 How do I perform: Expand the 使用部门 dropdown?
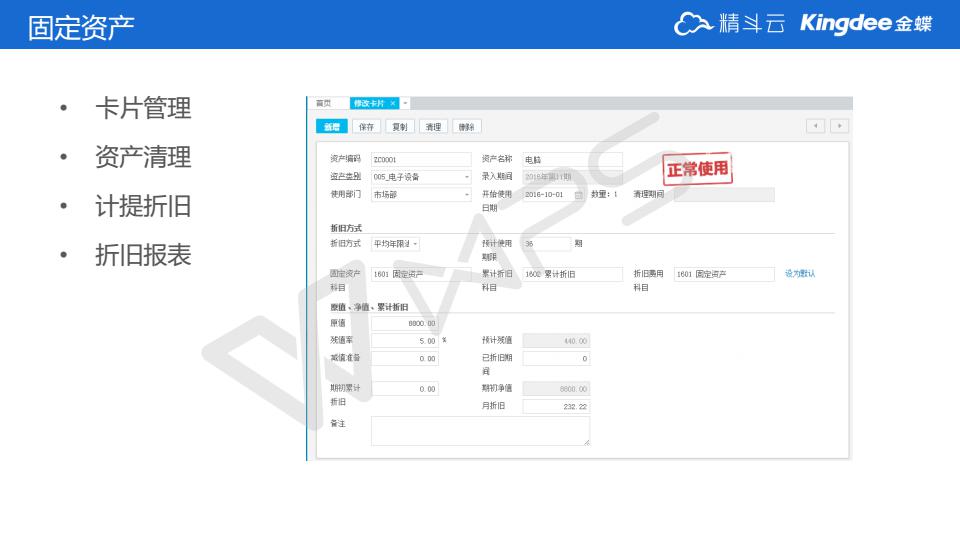click(x=466, y=195)
